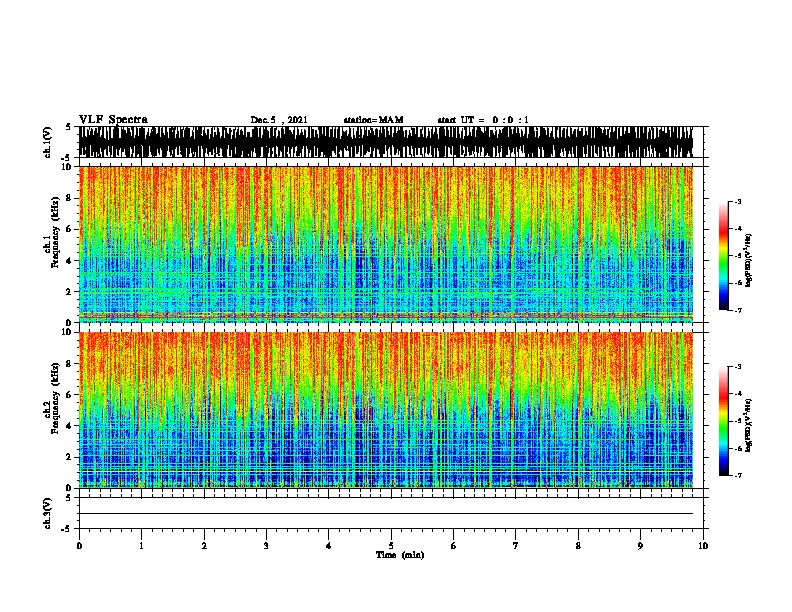This screenshot has width=792, height=612.
Task: Click the '6' minute tick on the time axis
Action: click(454, 546)
